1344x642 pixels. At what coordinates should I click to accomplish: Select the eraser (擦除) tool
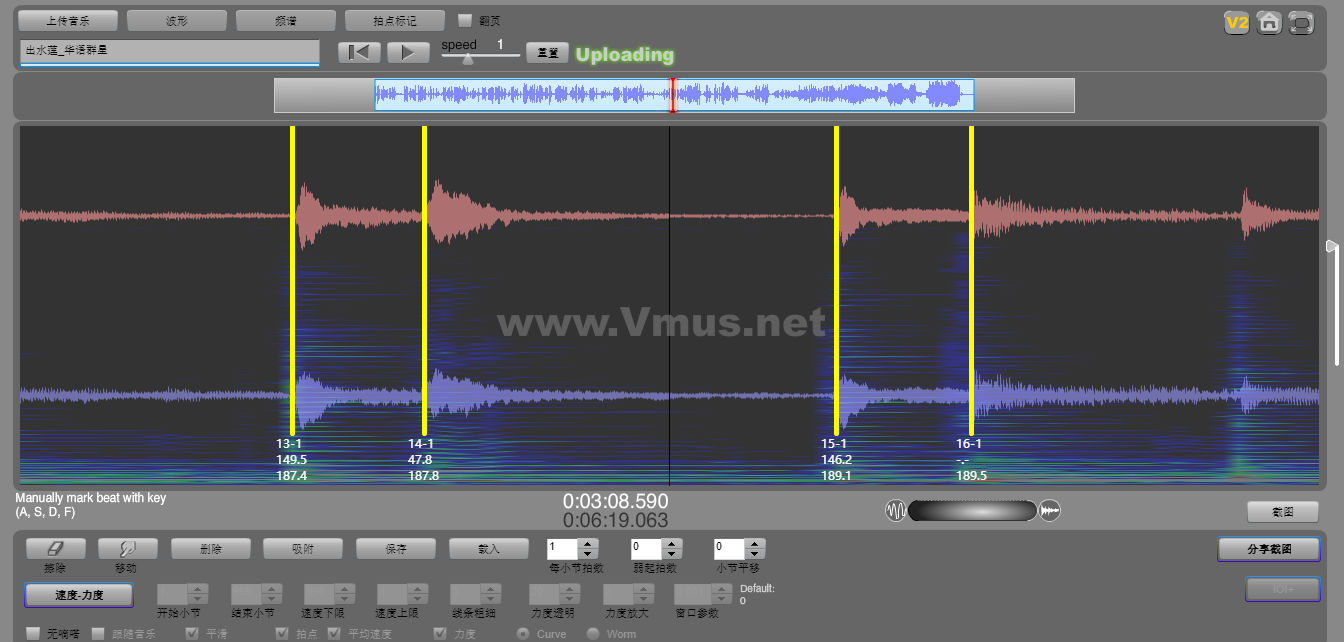(x=55, y=548)
